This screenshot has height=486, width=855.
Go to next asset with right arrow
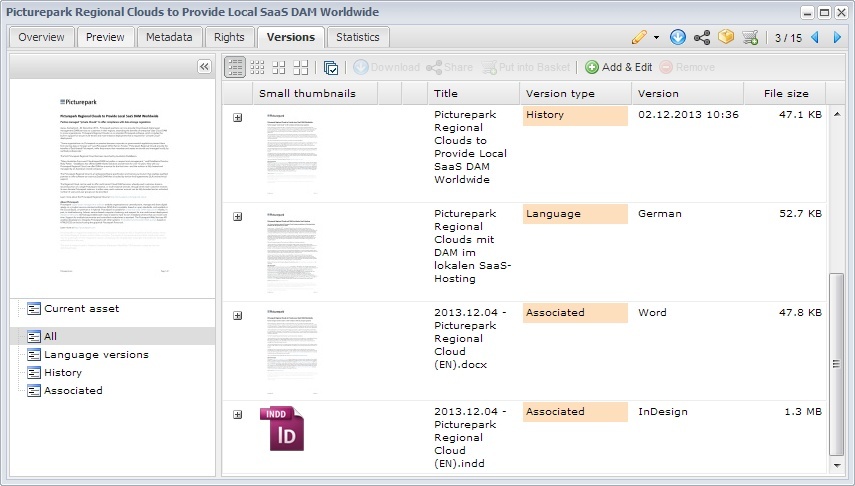pyautogui.click(x=837, y=37)
